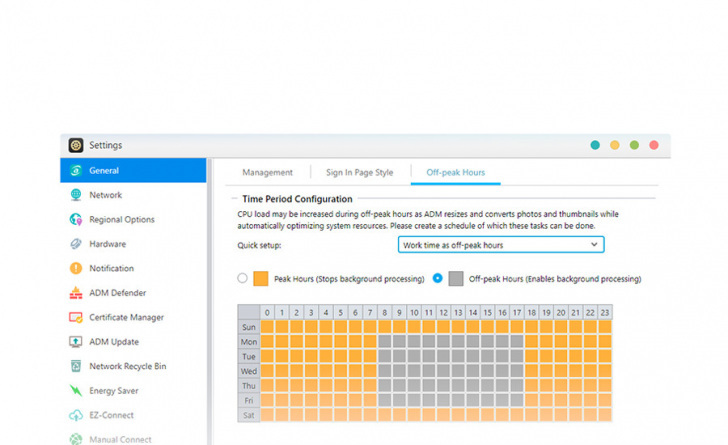The width and height of the screenshot is (728, 445).
Task: Click the orange Peak Hours color swatch
Action: 261,279
